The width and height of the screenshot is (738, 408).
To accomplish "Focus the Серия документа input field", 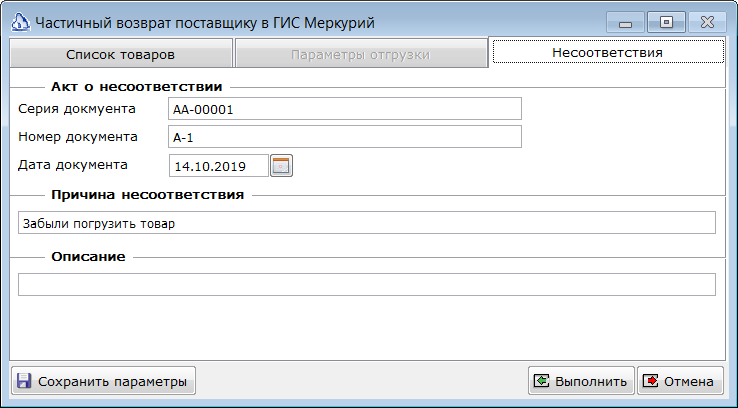I will tap(345, 109).
